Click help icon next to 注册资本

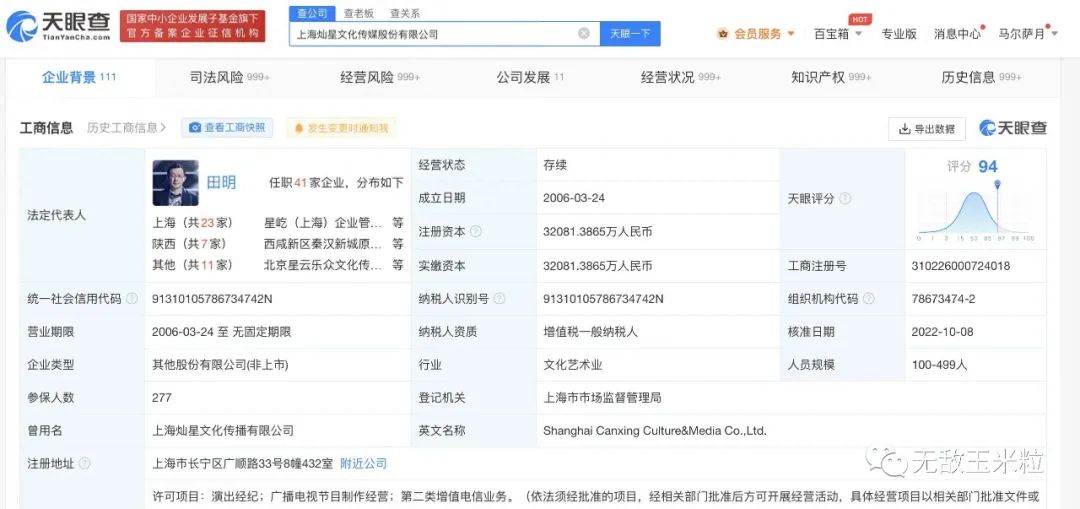[475, 231]
